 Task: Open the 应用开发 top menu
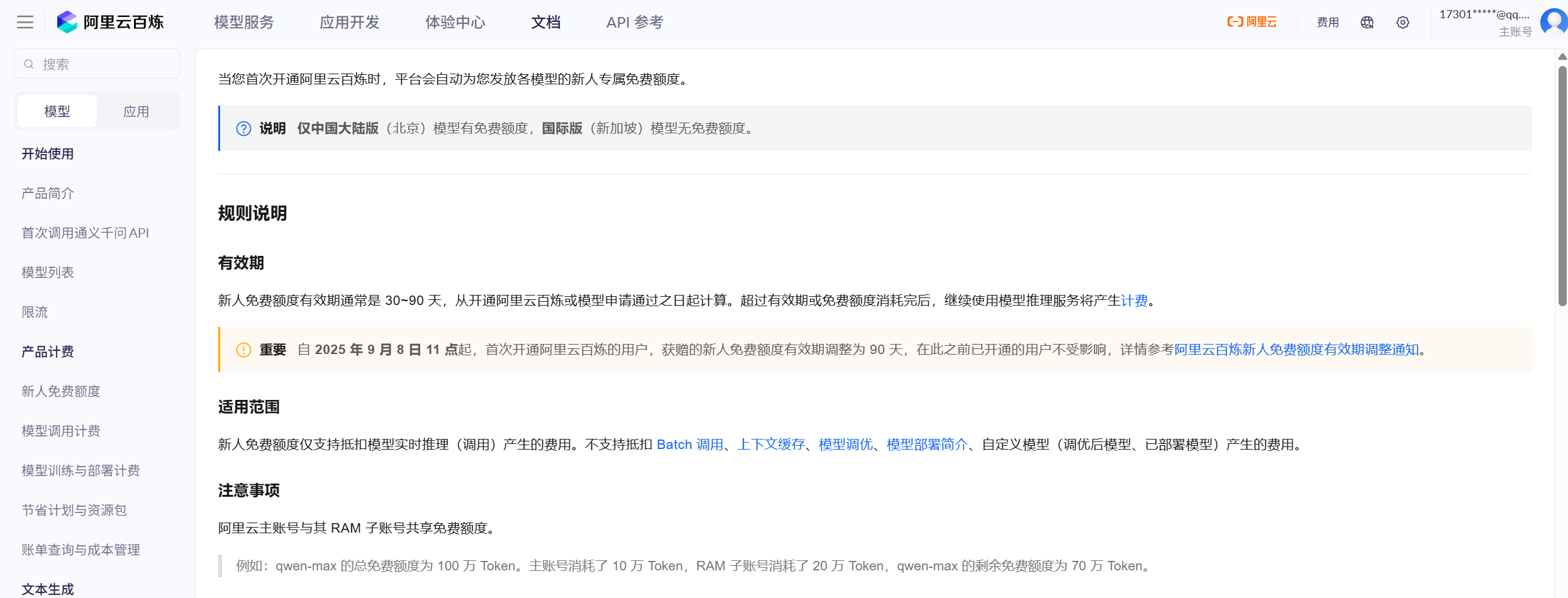(x=350, y=23)
